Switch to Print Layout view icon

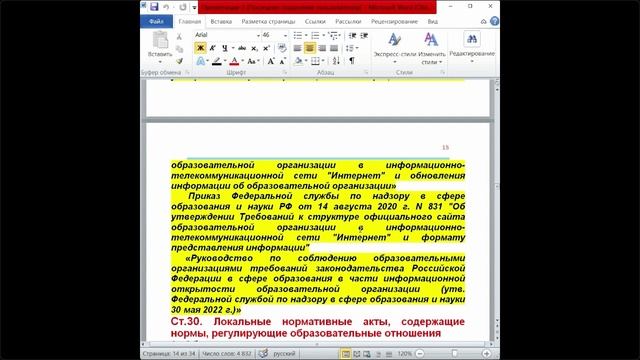pyautogui.click(x=346, y=354)
